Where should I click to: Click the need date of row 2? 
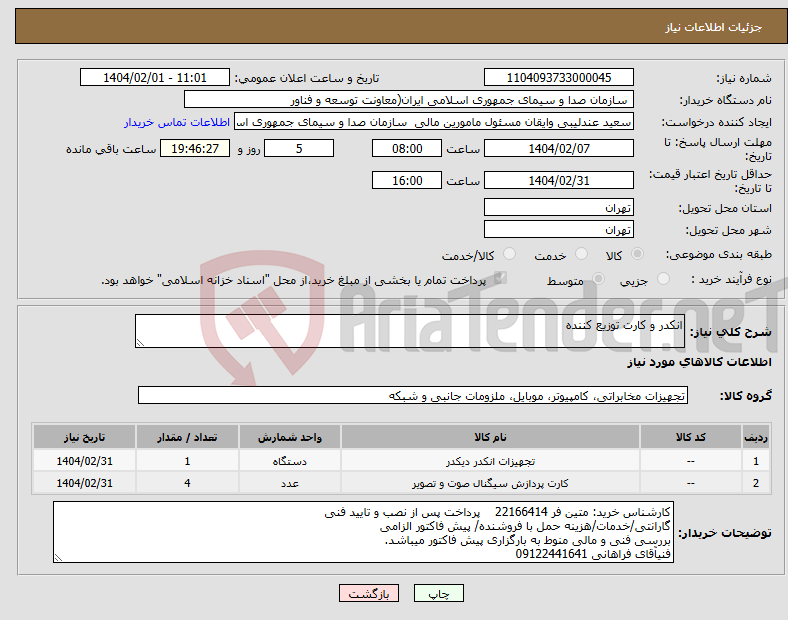(x=84, y=483)
